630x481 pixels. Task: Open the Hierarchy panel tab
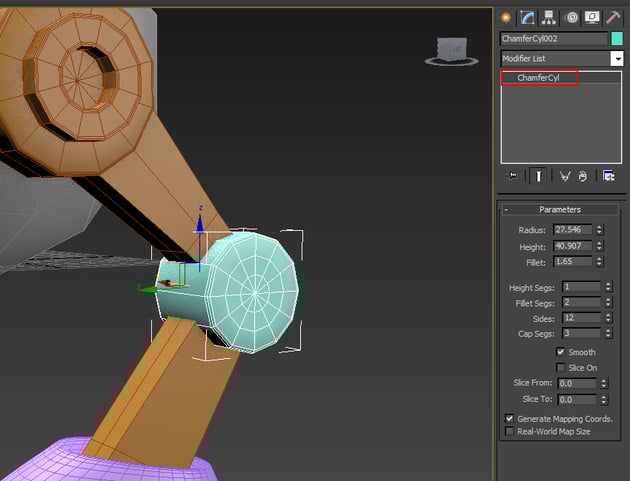tap(549, 17)
